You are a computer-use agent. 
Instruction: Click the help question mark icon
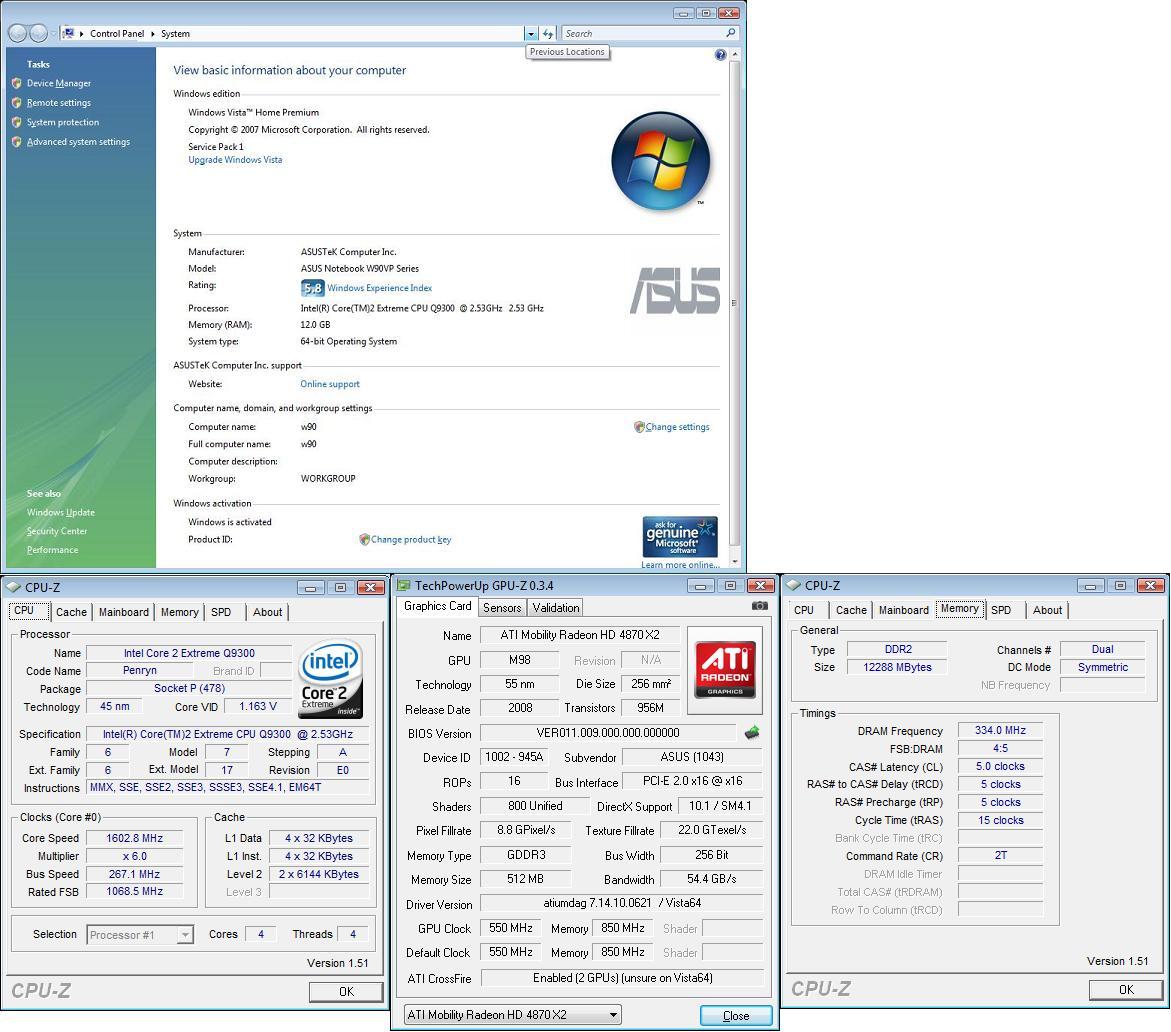[720, 55]
